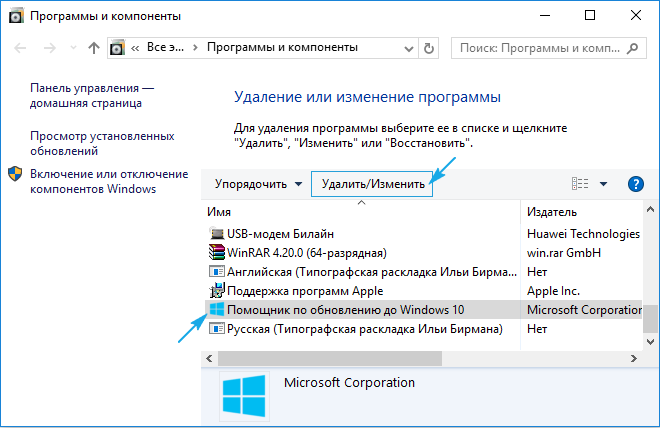Image resolution: width=660 pixels, height=428 pixels.
Task: Click the search programs input field
Action: click(545, 47)
